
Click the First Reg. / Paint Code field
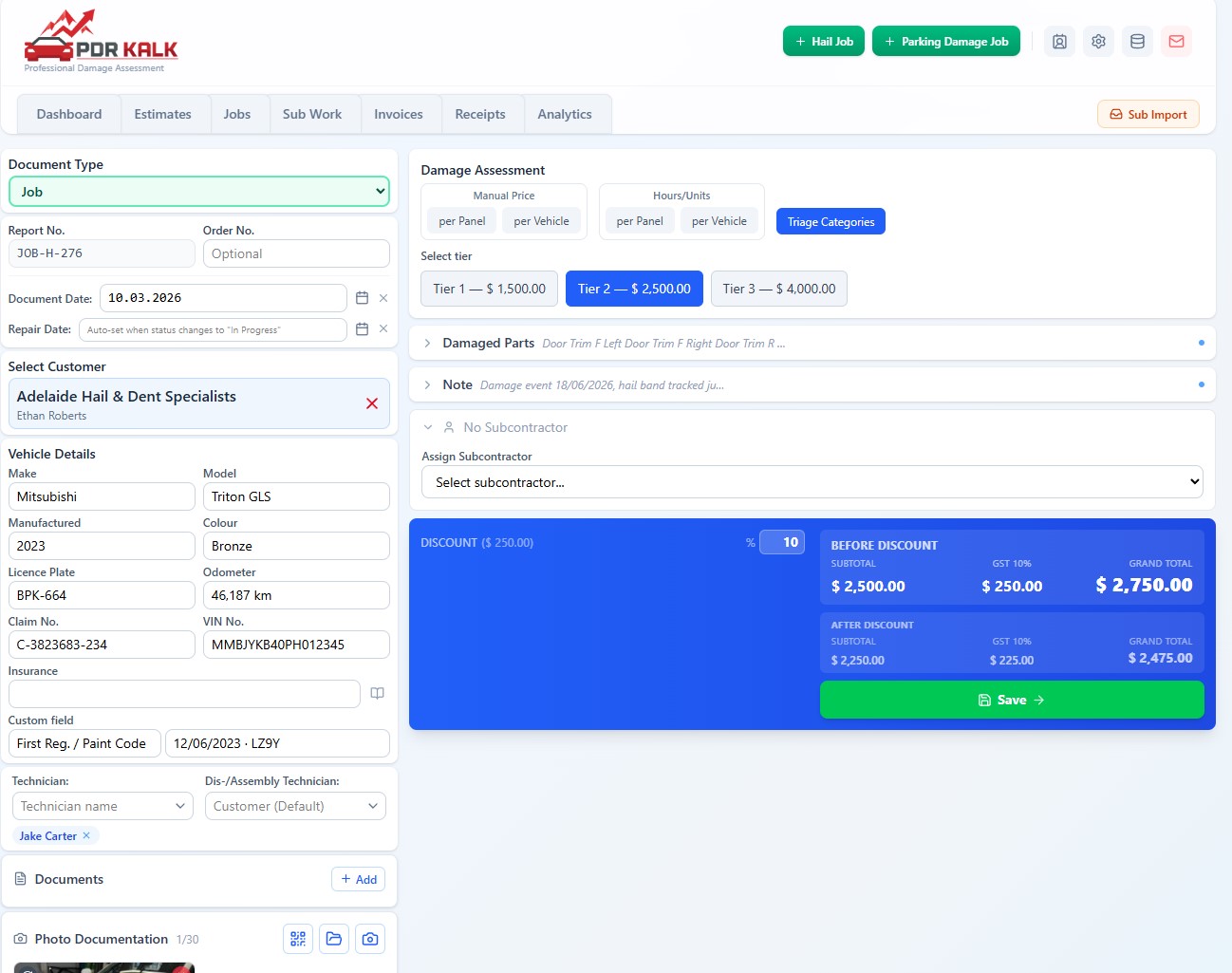pyautogui.click(x=84, y=743)
